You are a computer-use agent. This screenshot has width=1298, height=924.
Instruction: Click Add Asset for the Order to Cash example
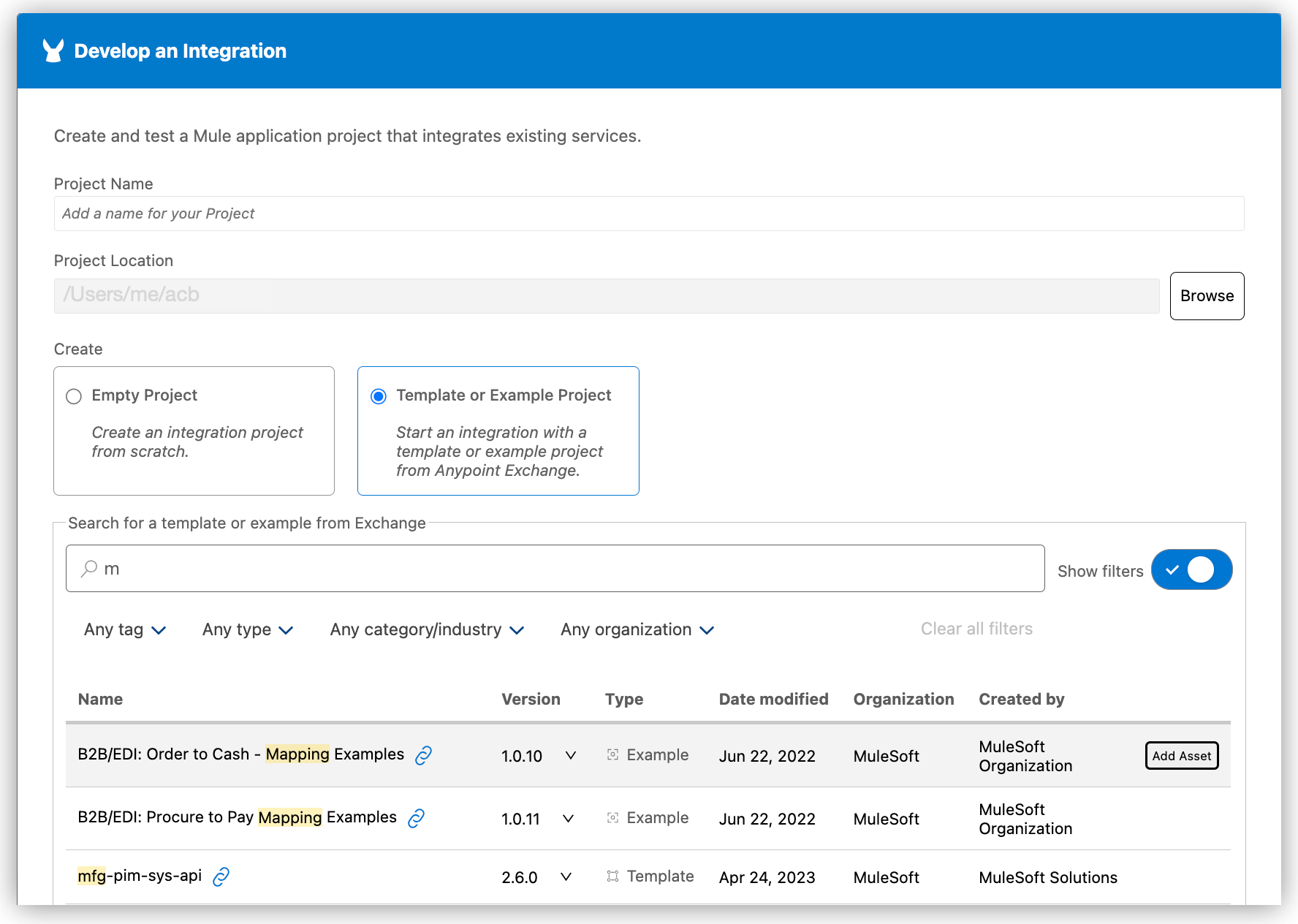click(1181, 755)
